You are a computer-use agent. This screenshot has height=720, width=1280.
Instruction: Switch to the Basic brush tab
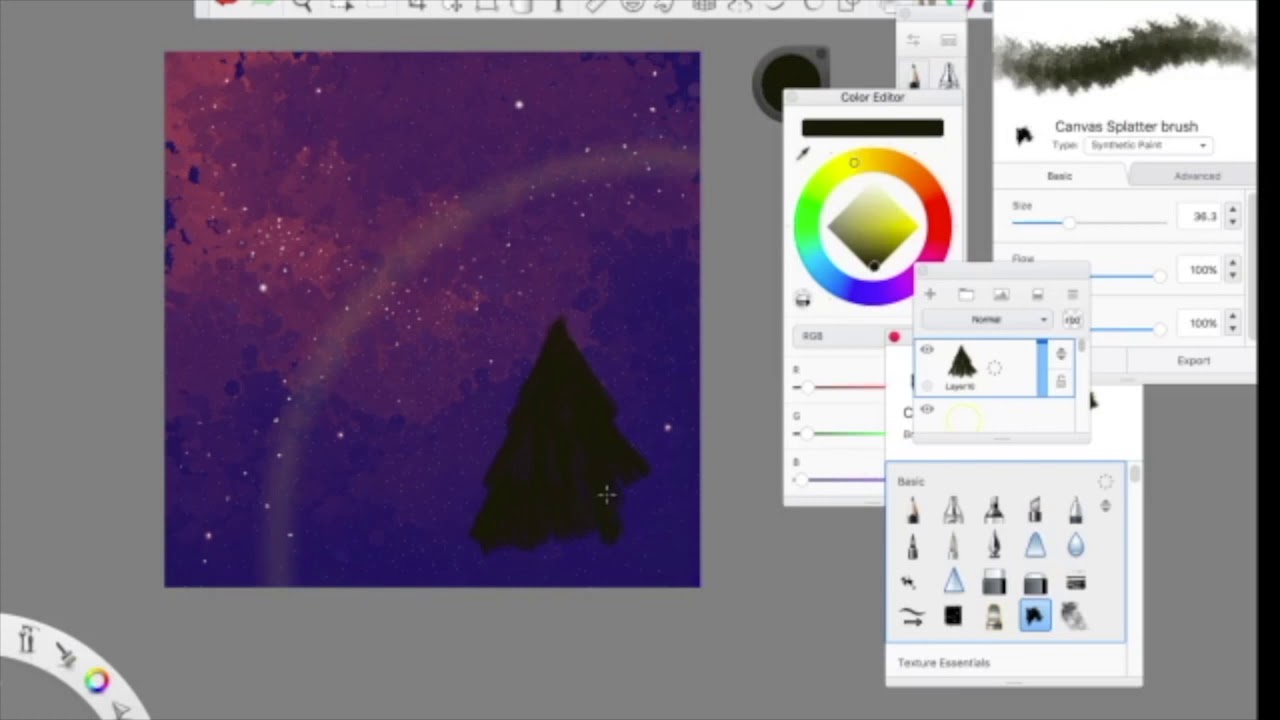click(1059, 176)
